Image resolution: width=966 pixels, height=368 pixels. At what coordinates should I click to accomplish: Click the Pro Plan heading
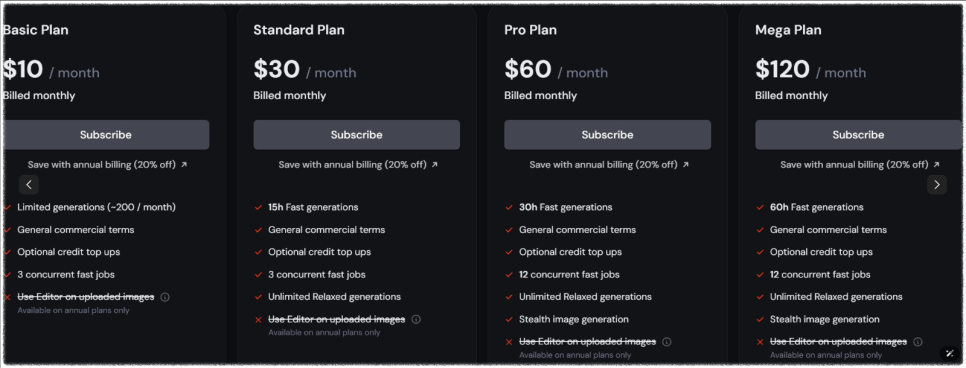(530, 30)
